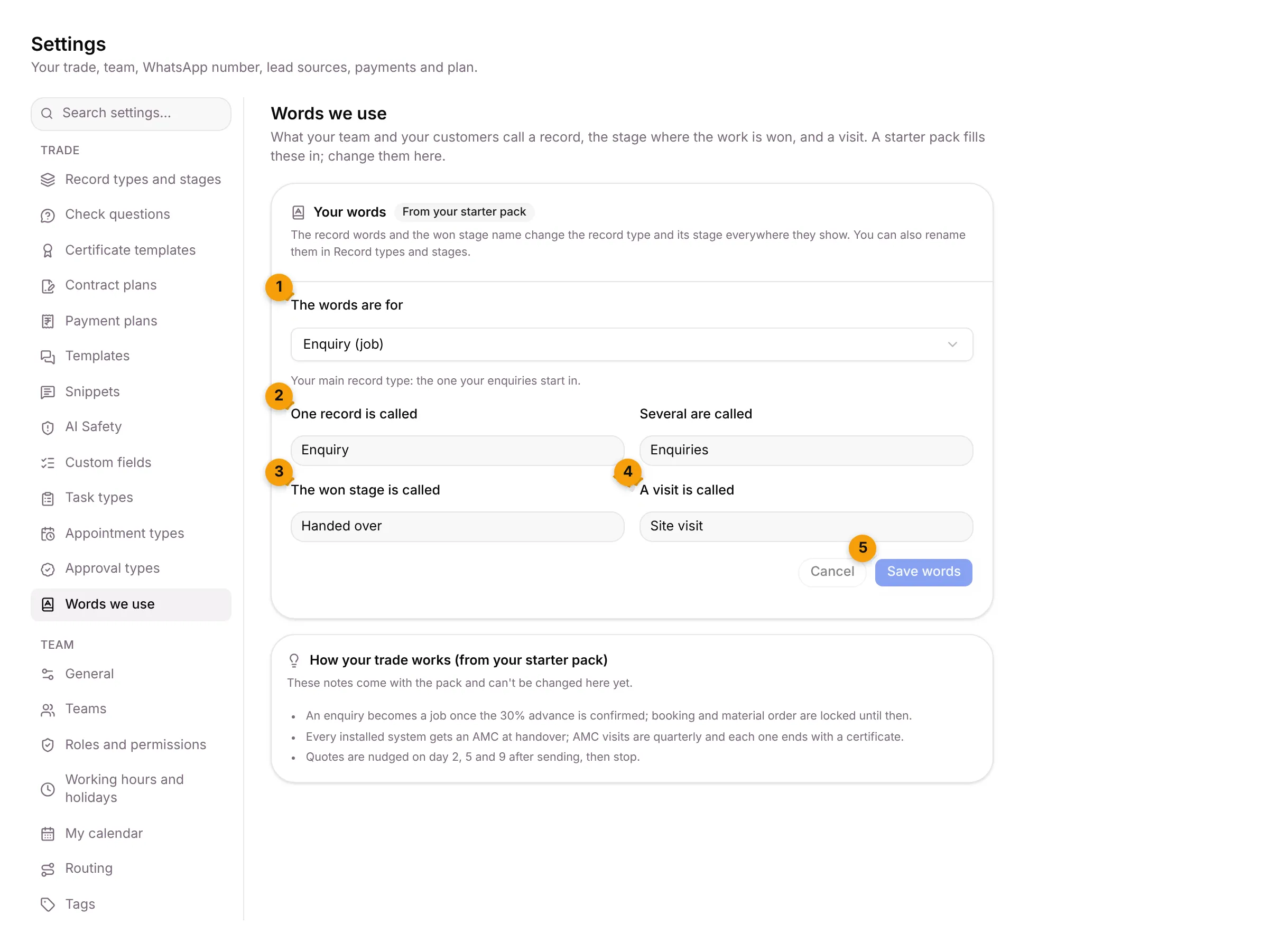Click the 'How your trade works' heading

pos(458,660)
